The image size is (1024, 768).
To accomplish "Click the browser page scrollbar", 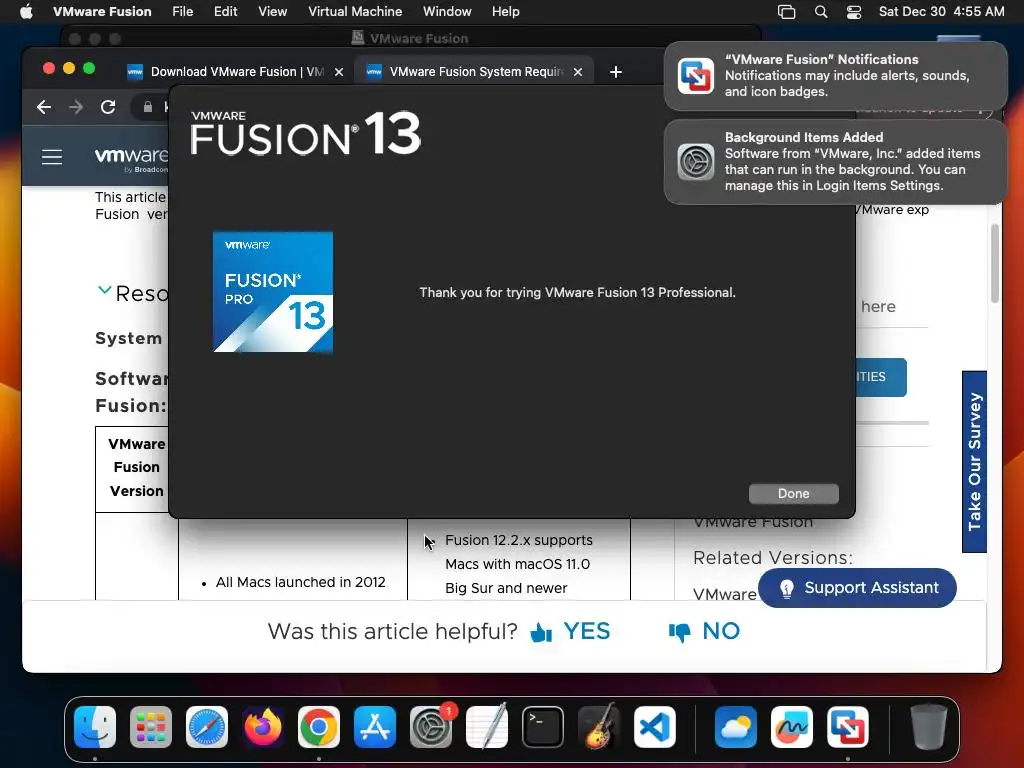I will pyautogui.click(x=995, y=263).
